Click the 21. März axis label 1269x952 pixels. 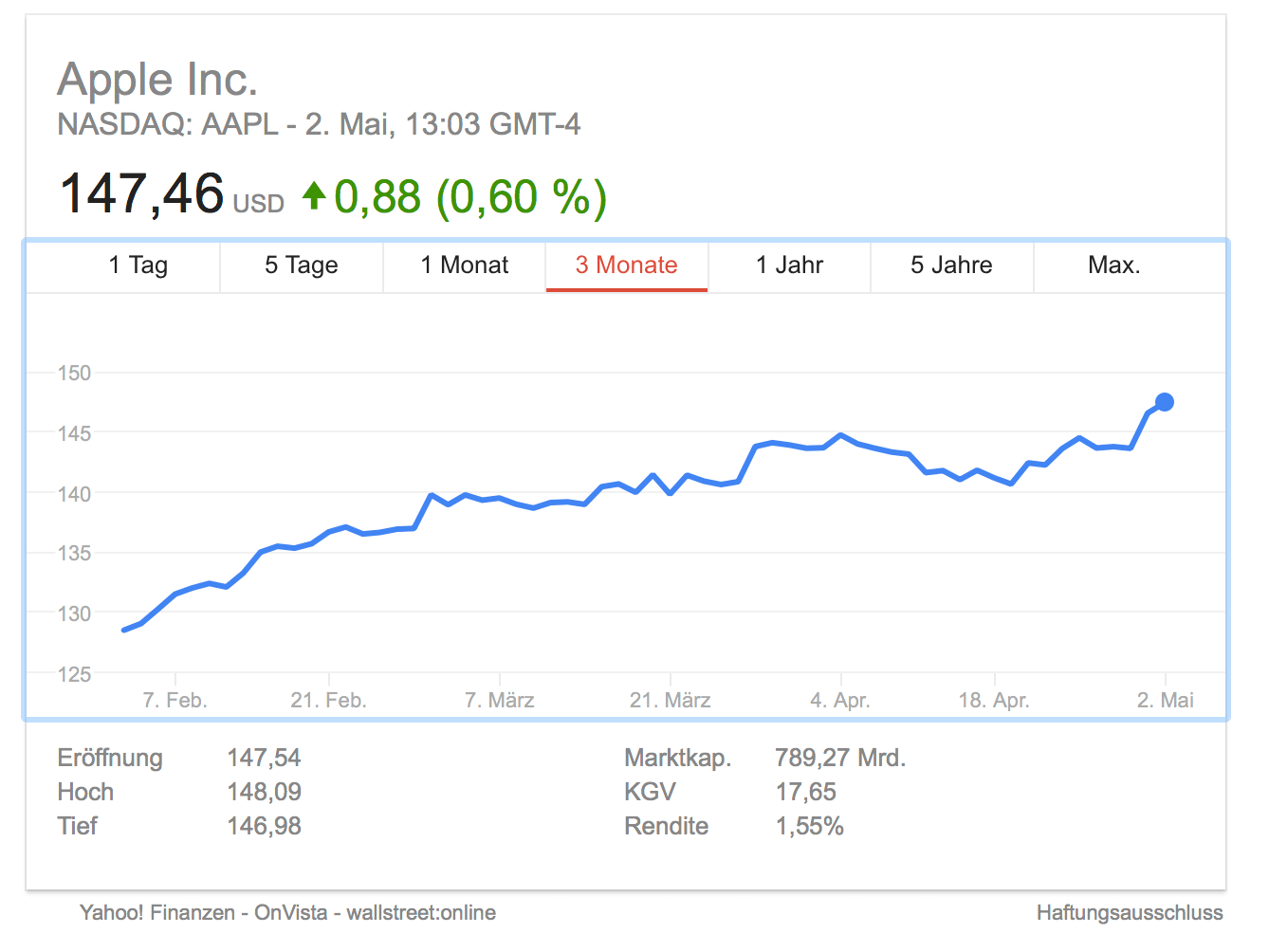pos(671,700)
